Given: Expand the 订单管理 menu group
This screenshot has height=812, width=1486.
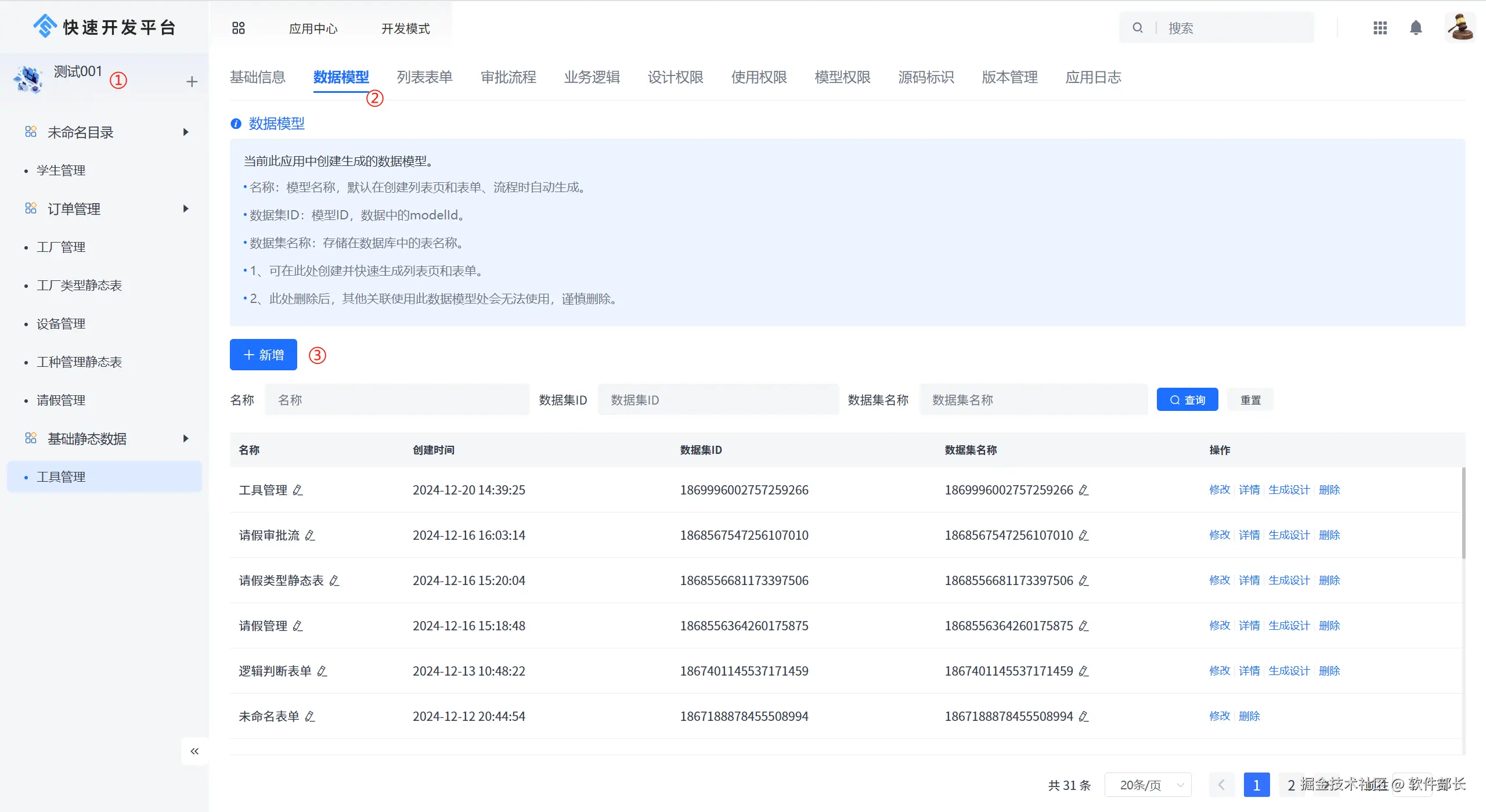Looking at the screenshot, I should point(186,209).
